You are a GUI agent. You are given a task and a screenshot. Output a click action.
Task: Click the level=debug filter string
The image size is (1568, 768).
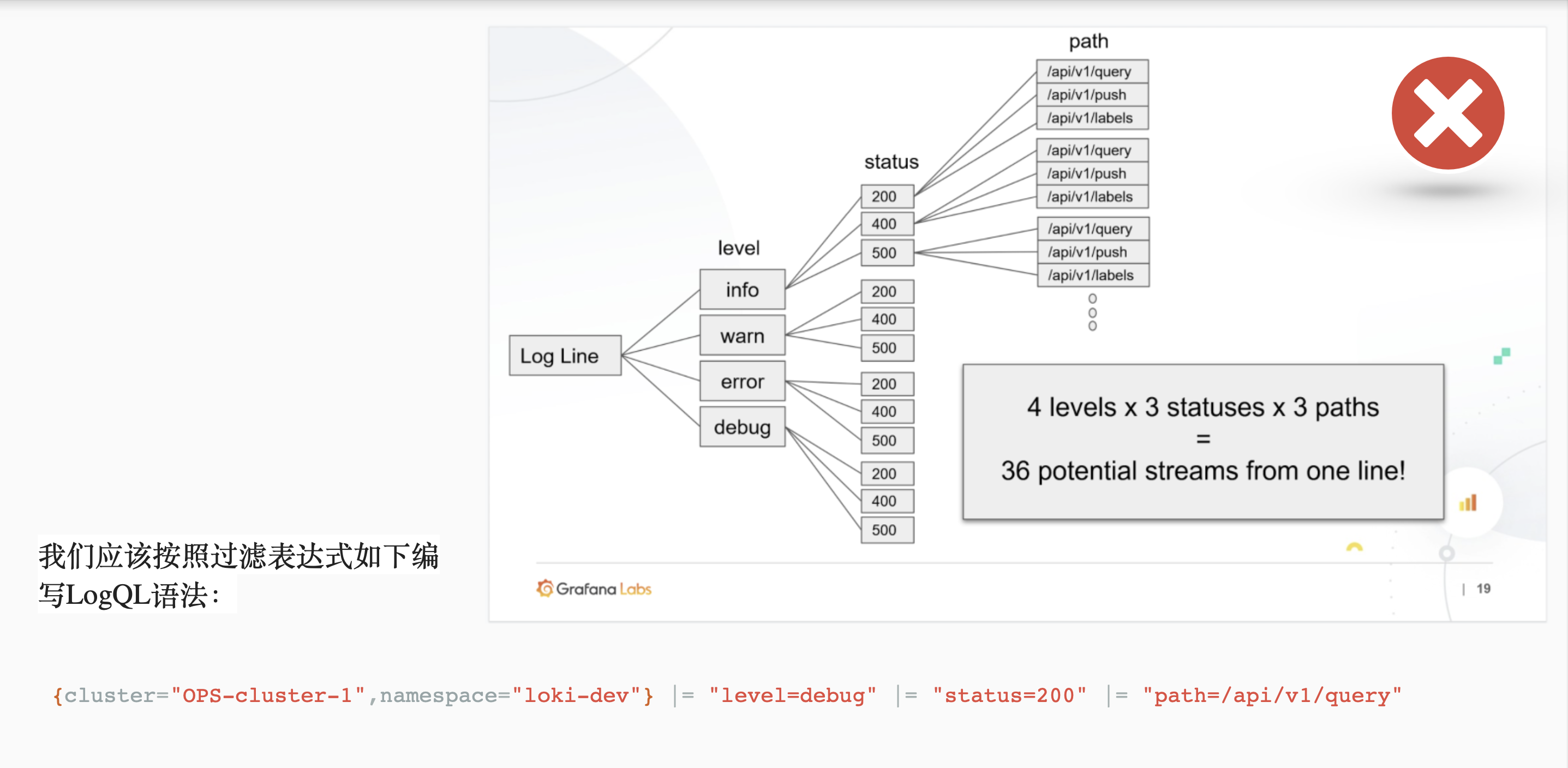[x=793, y=695]
